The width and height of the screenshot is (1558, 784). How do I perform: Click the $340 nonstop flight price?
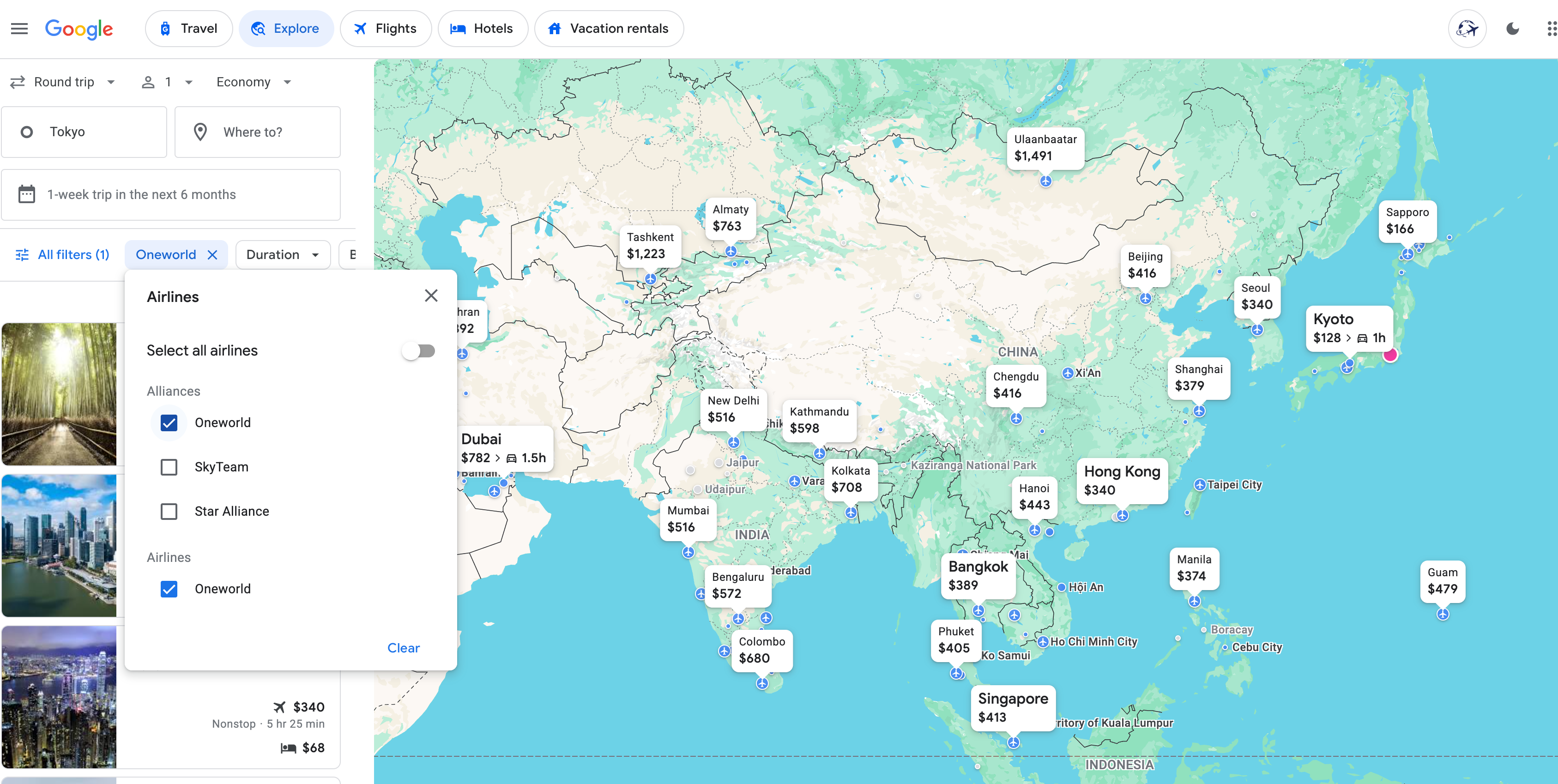(308, 707)
